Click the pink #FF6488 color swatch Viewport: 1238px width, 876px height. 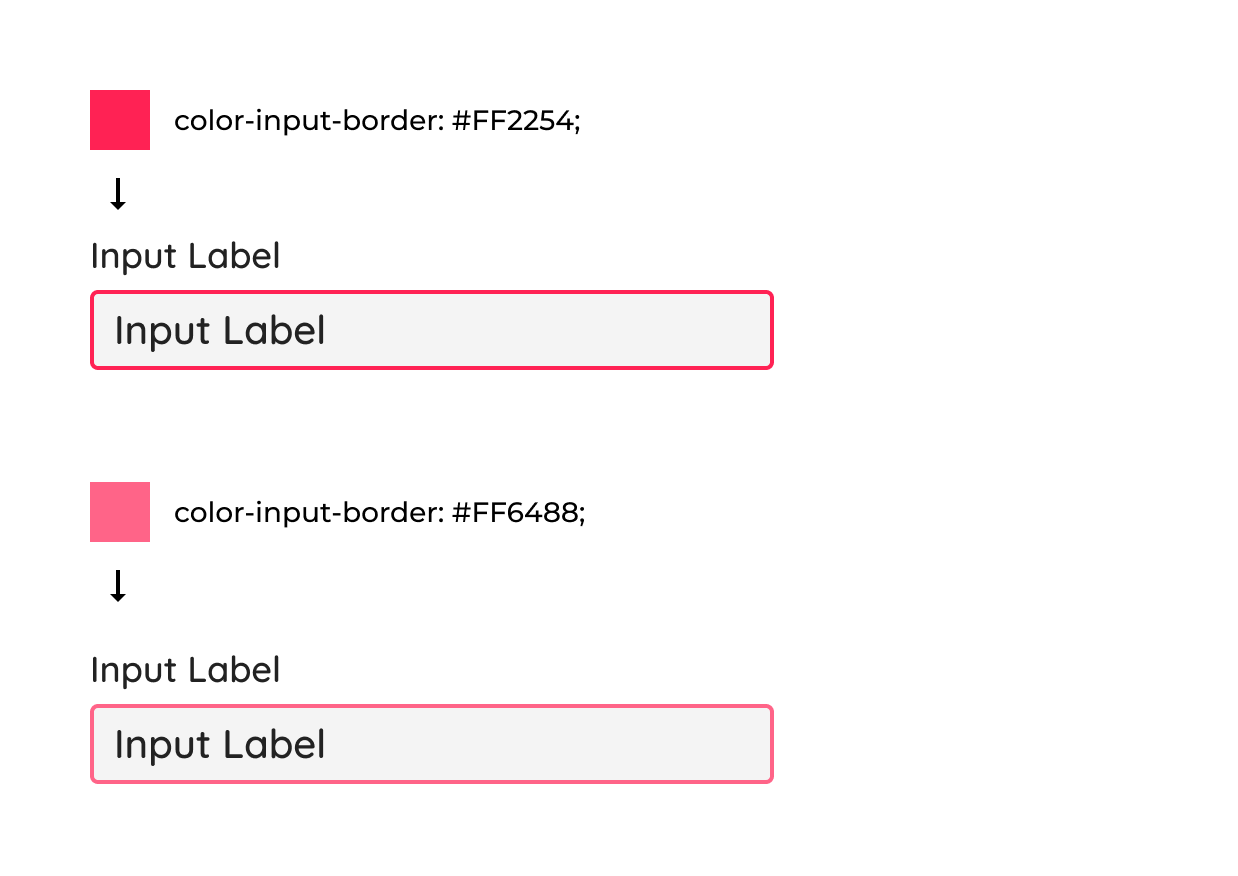pyautogui.click(x=120, y=512)
